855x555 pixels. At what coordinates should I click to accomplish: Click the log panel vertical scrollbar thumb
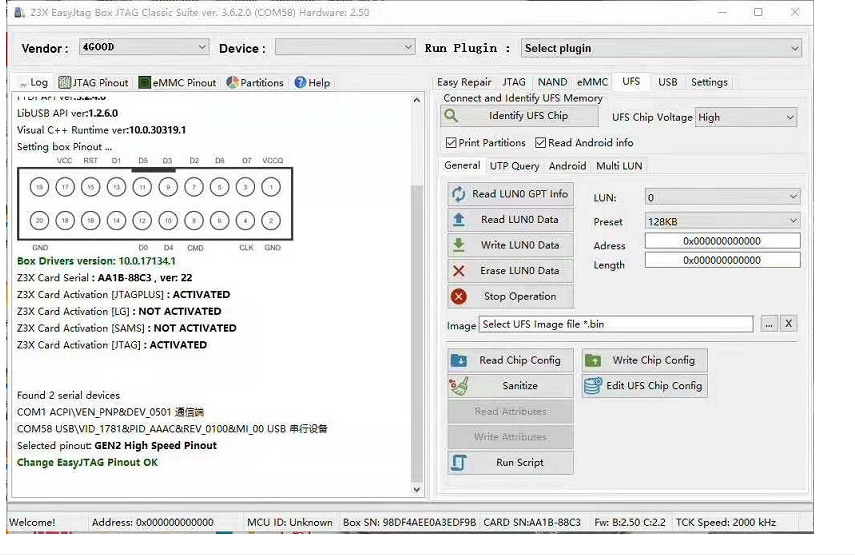417,334
